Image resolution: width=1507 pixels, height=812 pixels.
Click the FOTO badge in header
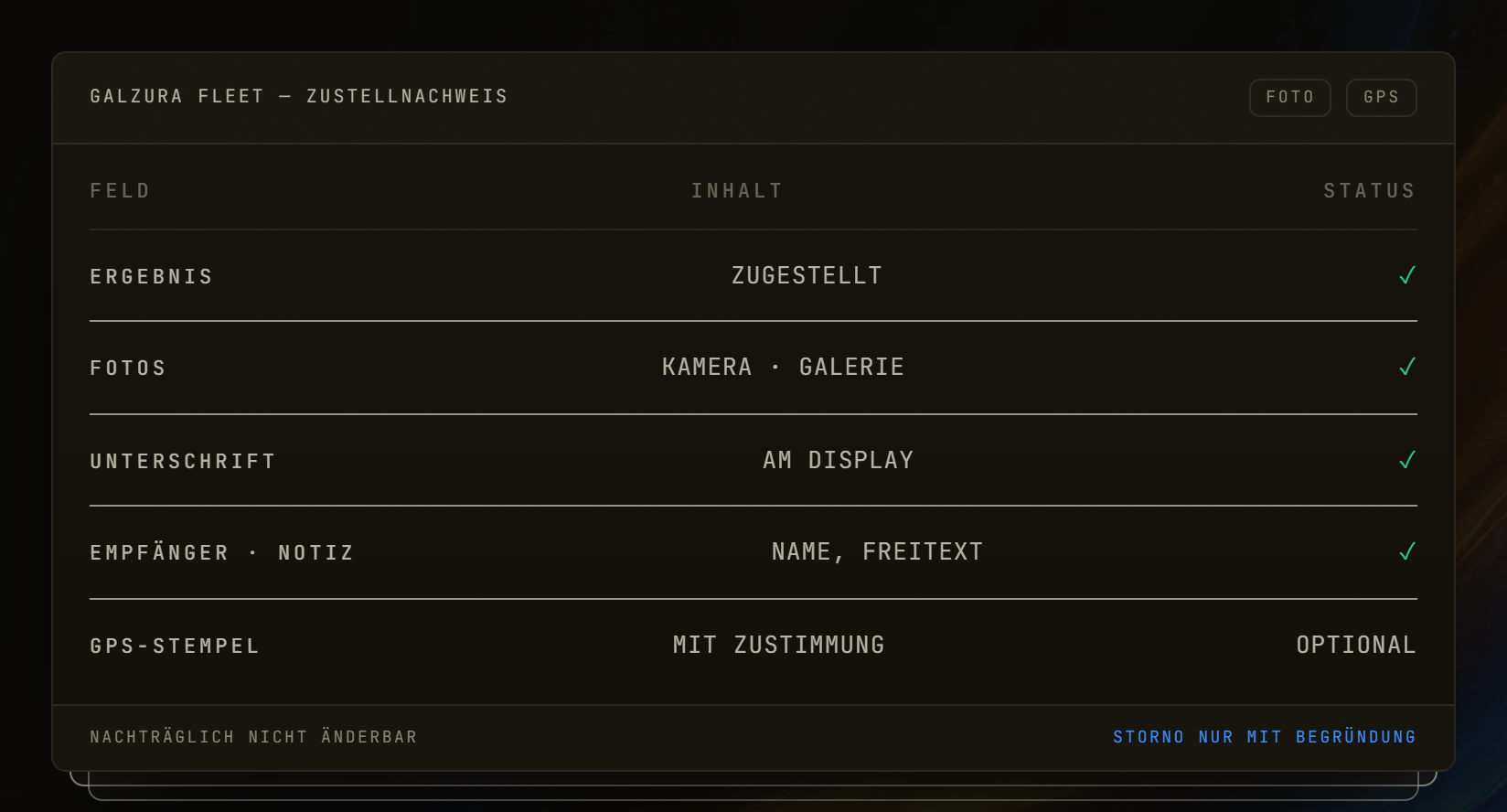(1290, 98)
